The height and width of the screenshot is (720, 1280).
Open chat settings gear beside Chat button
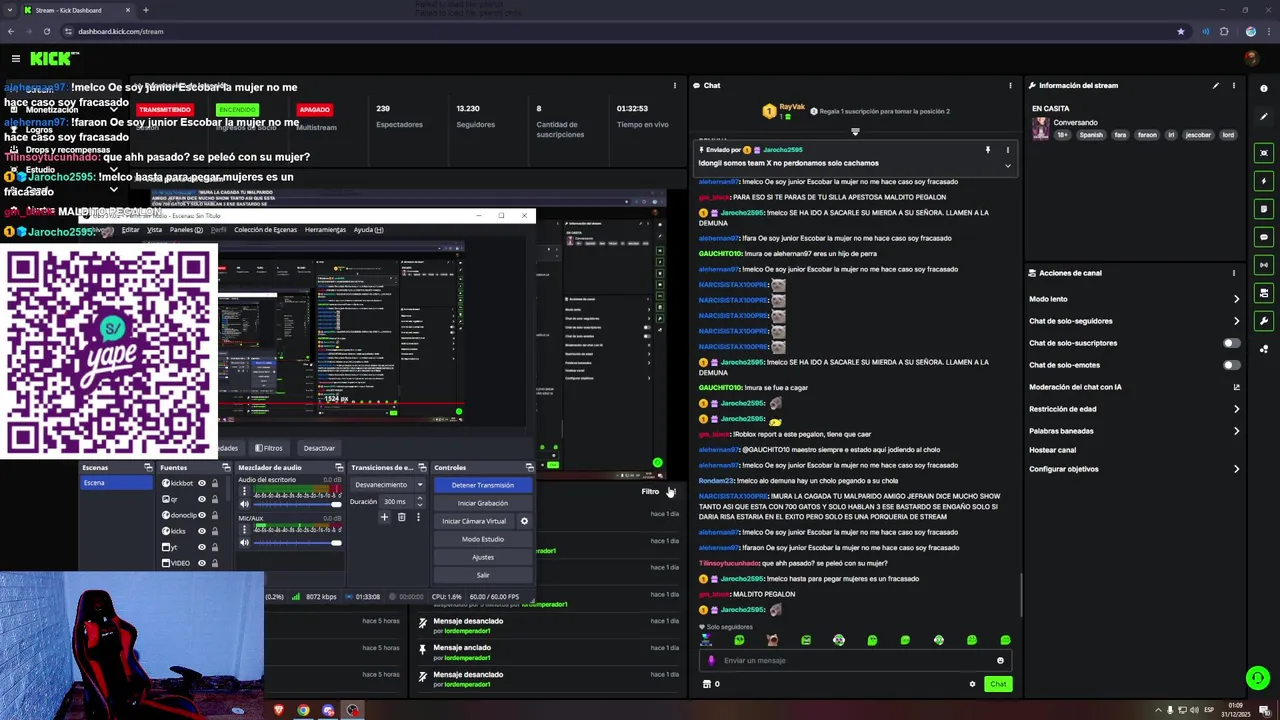point(972,684)
